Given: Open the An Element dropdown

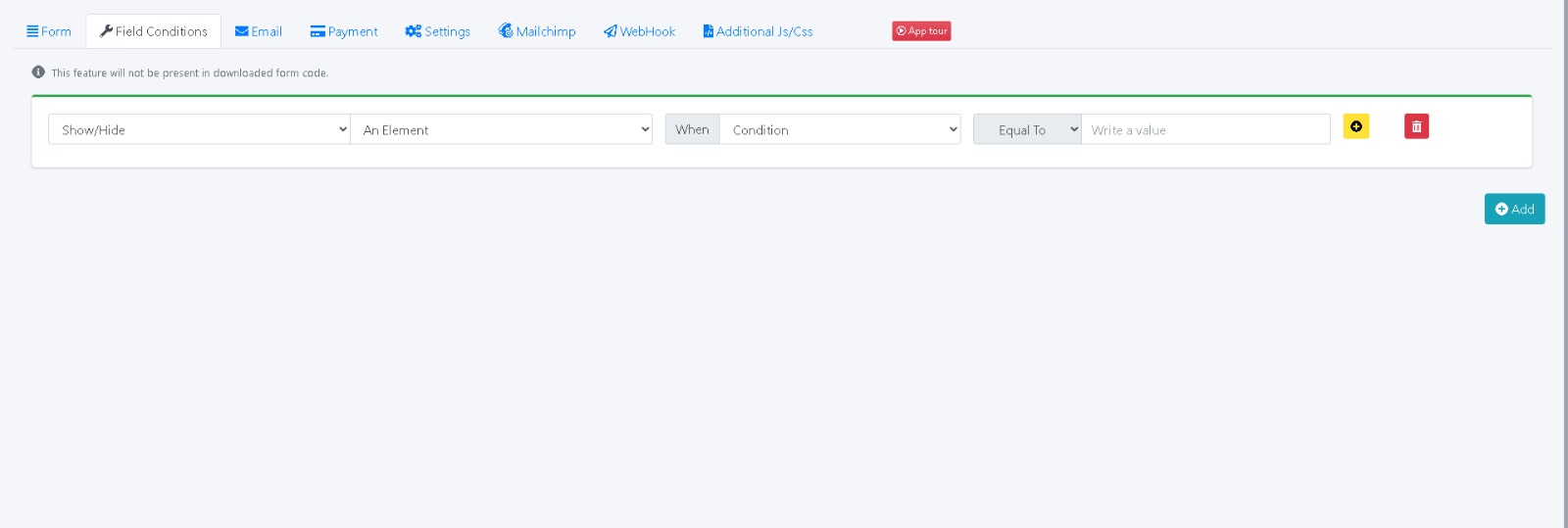Looking at the screenshot, I should tap(501, 129).
